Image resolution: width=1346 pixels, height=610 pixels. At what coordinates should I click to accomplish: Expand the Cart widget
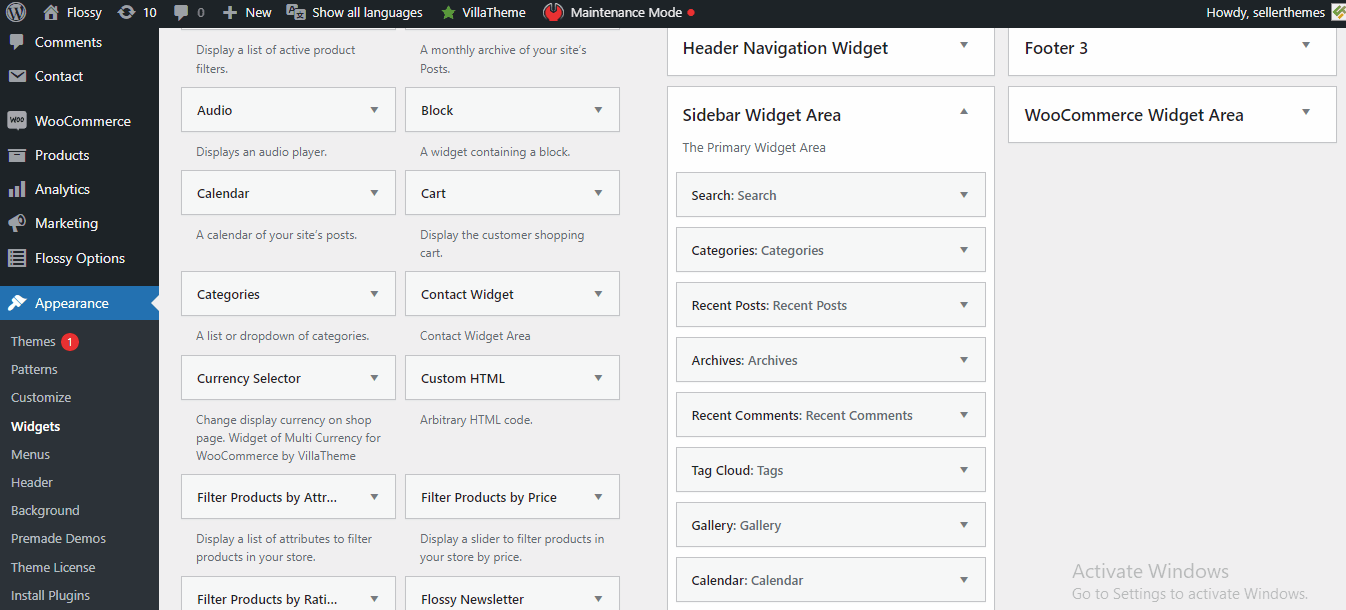598,193
